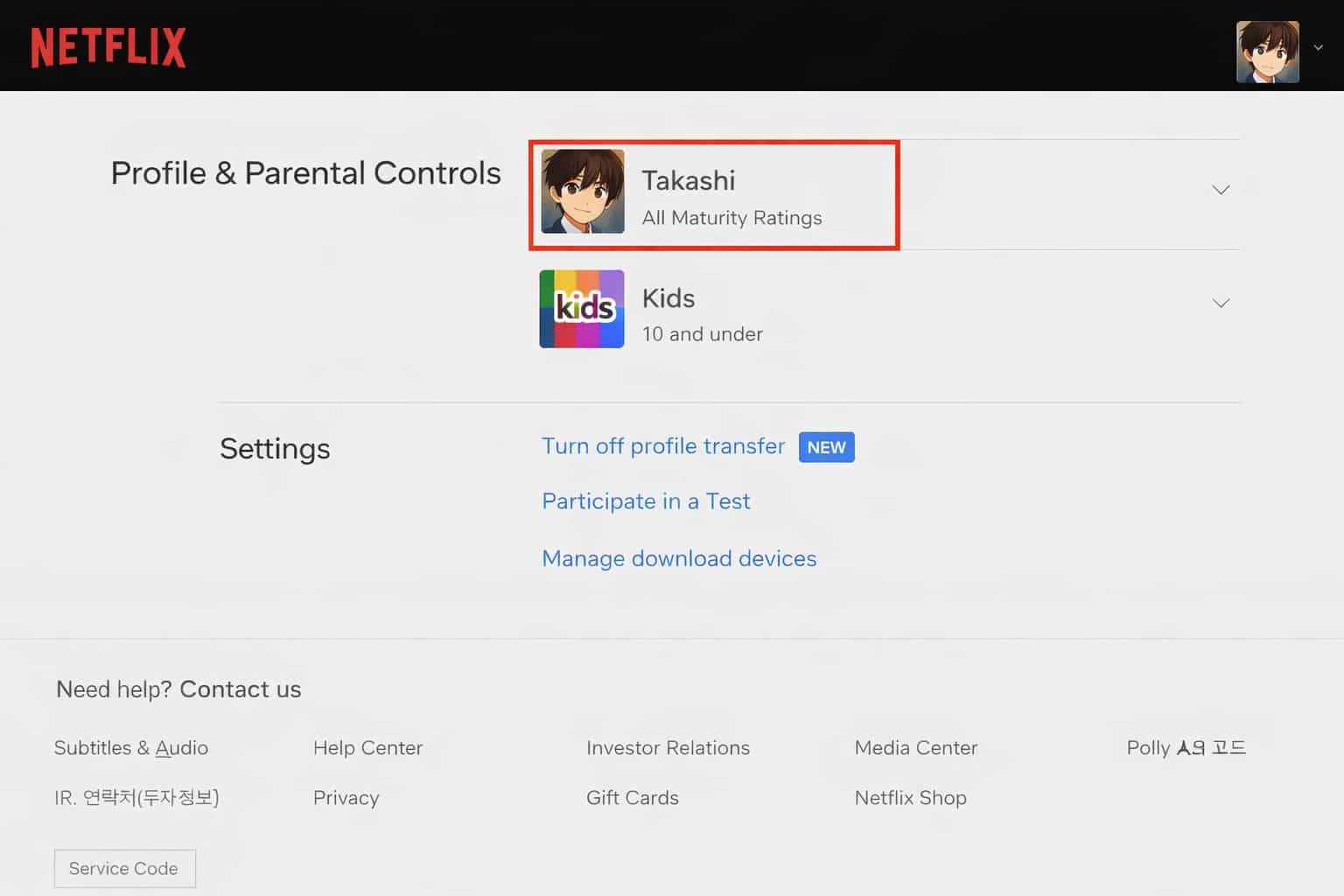The image size is (1344, 896).
Task: Open the Gift Cards footer link
Action: [x=633, y=798]
